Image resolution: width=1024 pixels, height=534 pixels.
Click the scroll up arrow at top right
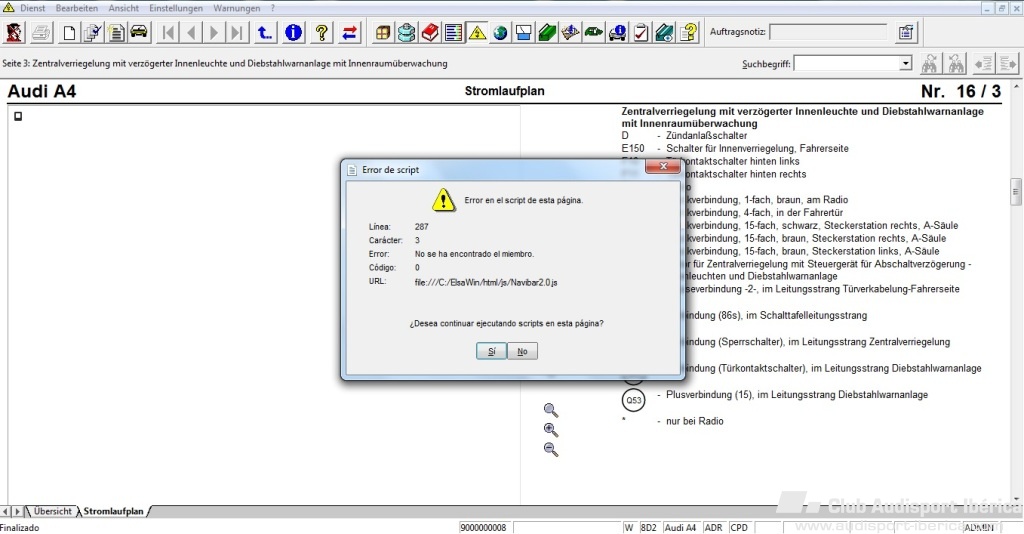pos(1016,86)
